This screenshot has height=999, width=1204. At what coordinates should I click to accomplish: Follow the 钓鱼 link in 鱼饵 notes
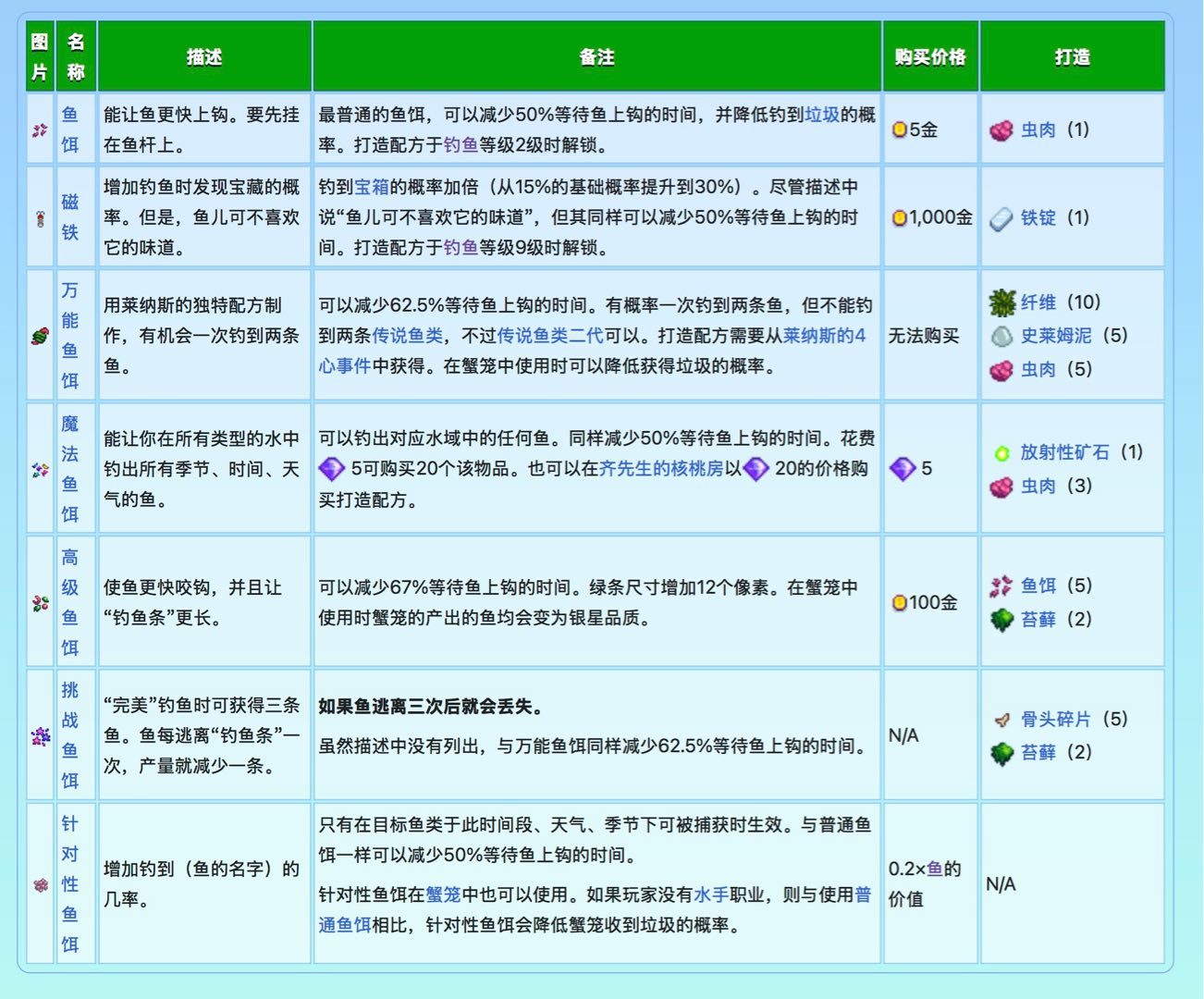[x=461, y=145]
